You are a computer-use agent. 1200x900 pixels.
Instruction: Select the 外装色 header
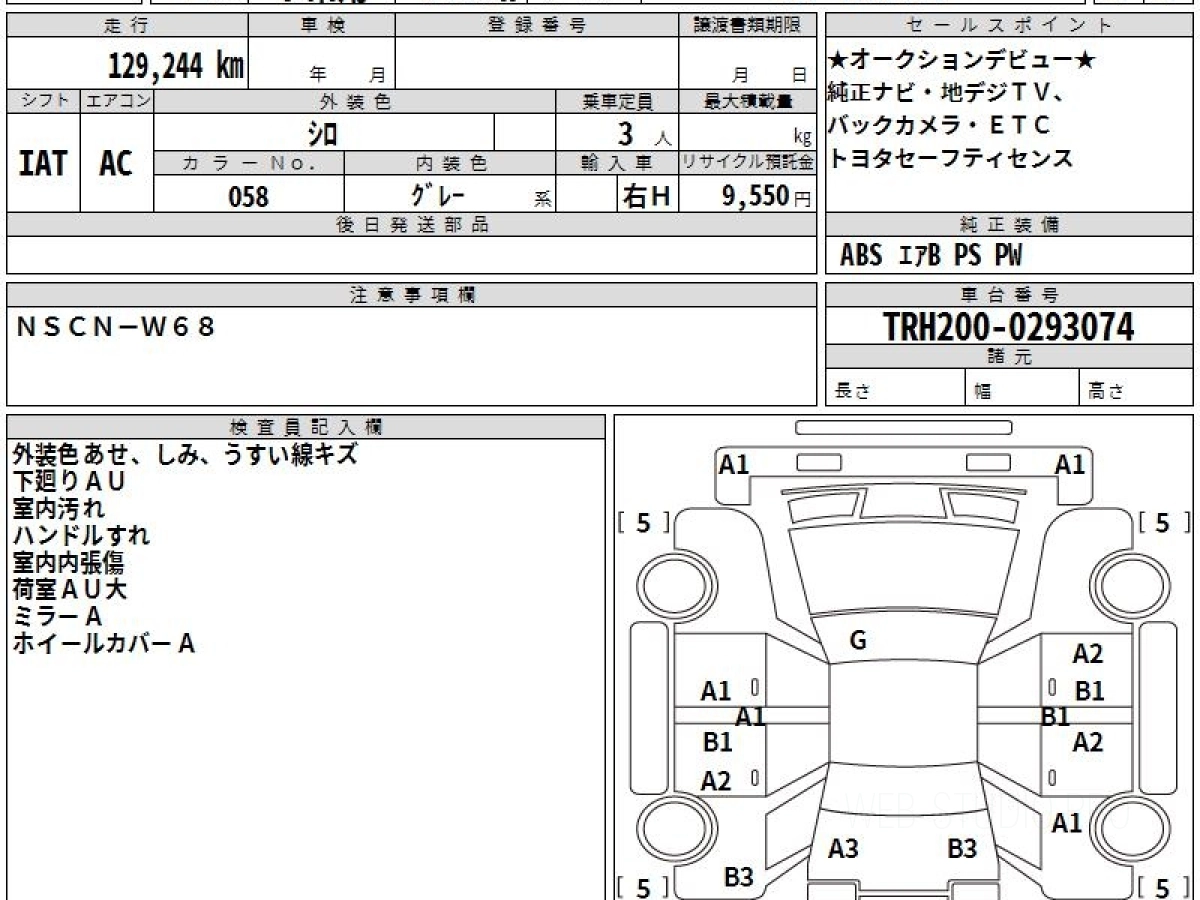point(355,101)
